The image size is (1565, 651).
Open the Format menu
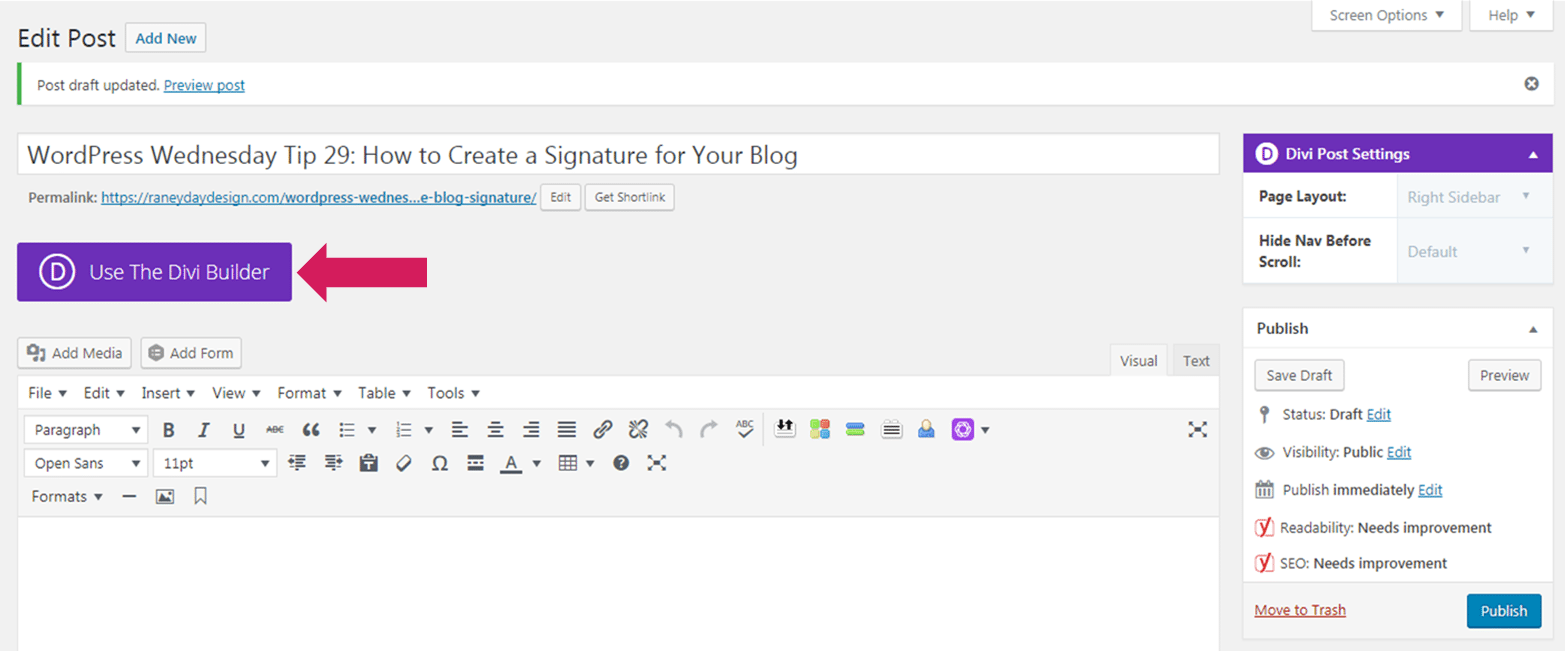pos(309,393)
